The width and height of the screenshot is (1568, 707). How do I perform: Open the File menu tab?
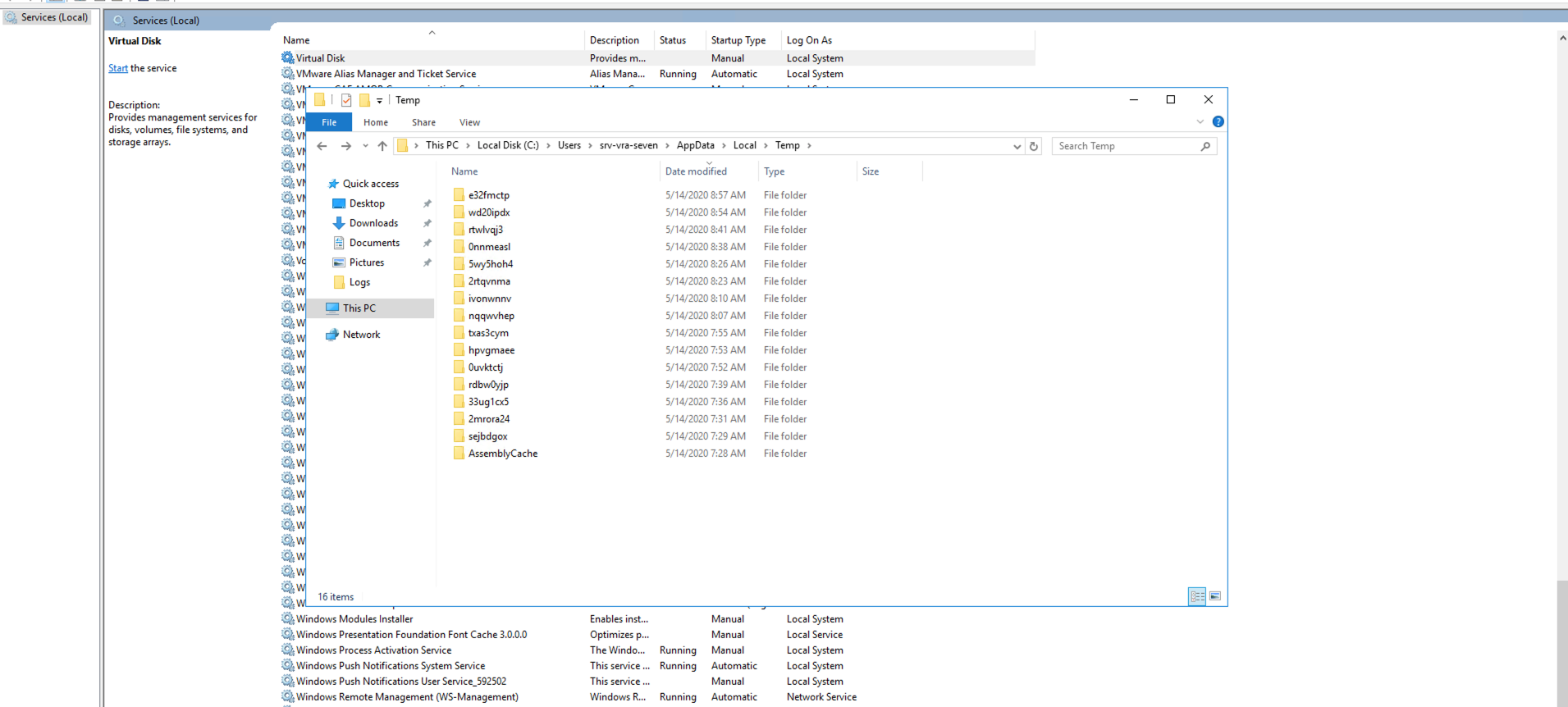click(x=329, y=122)
